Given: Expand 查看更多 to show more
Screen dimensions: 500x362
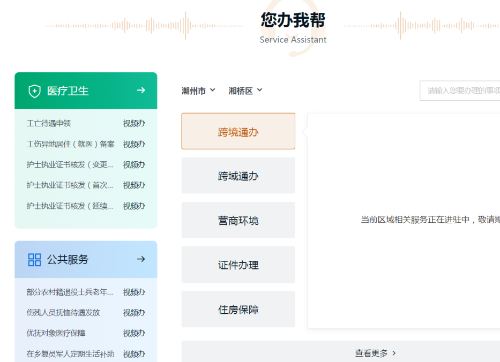Looking at the screenshot, I should point(375,353).
